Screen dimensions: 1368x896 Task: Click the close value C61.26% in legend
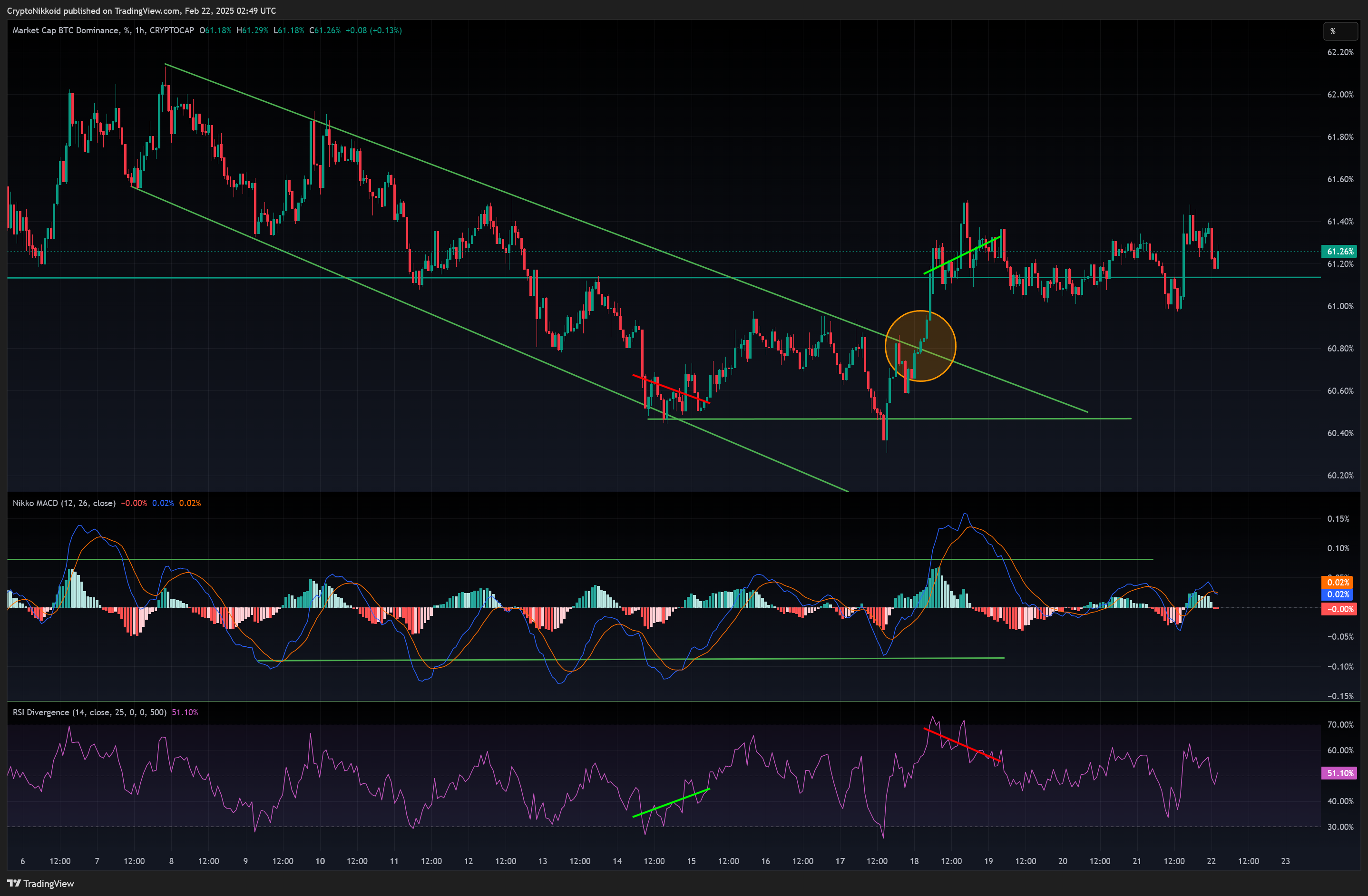coord(325,30)
